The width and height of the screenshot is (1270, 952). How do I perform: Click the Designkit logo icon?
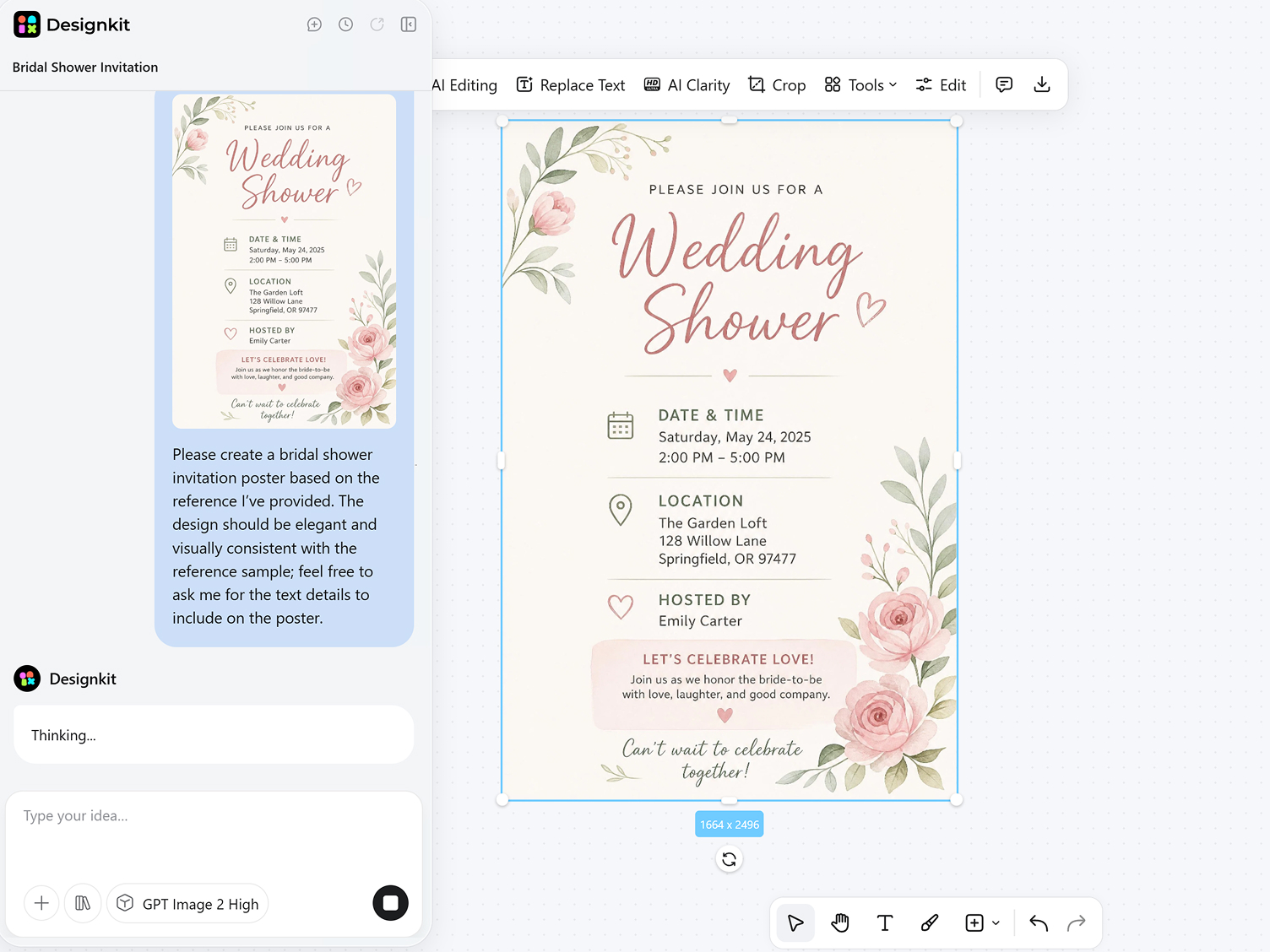pyautogui.click(x=27, y=24)
